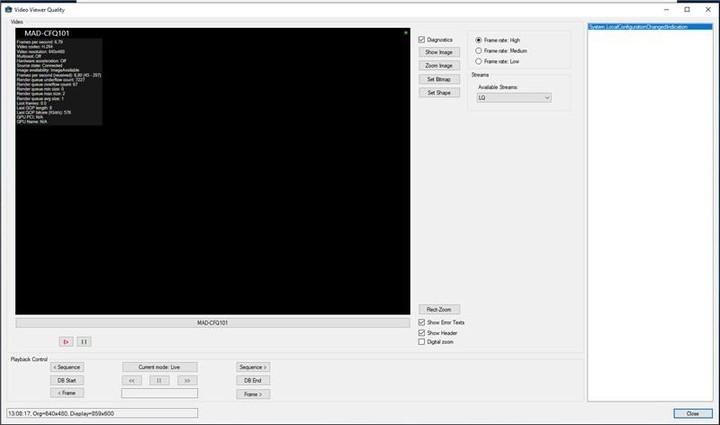720x425 pixels.
Task: Click the green pause icon below the video
Action: click(84, 341)
